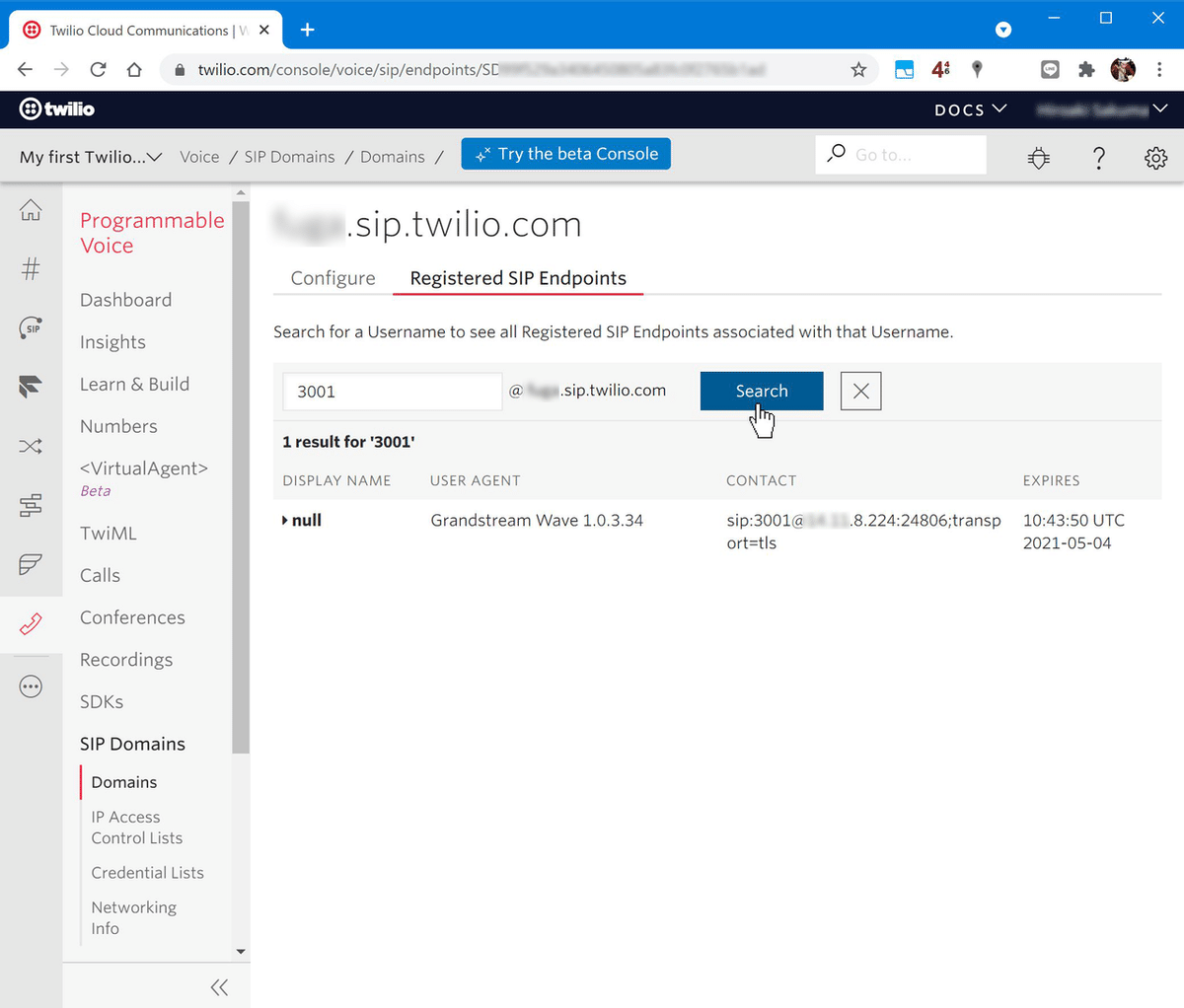Open IP Access Control Lists

click(136, 828)
